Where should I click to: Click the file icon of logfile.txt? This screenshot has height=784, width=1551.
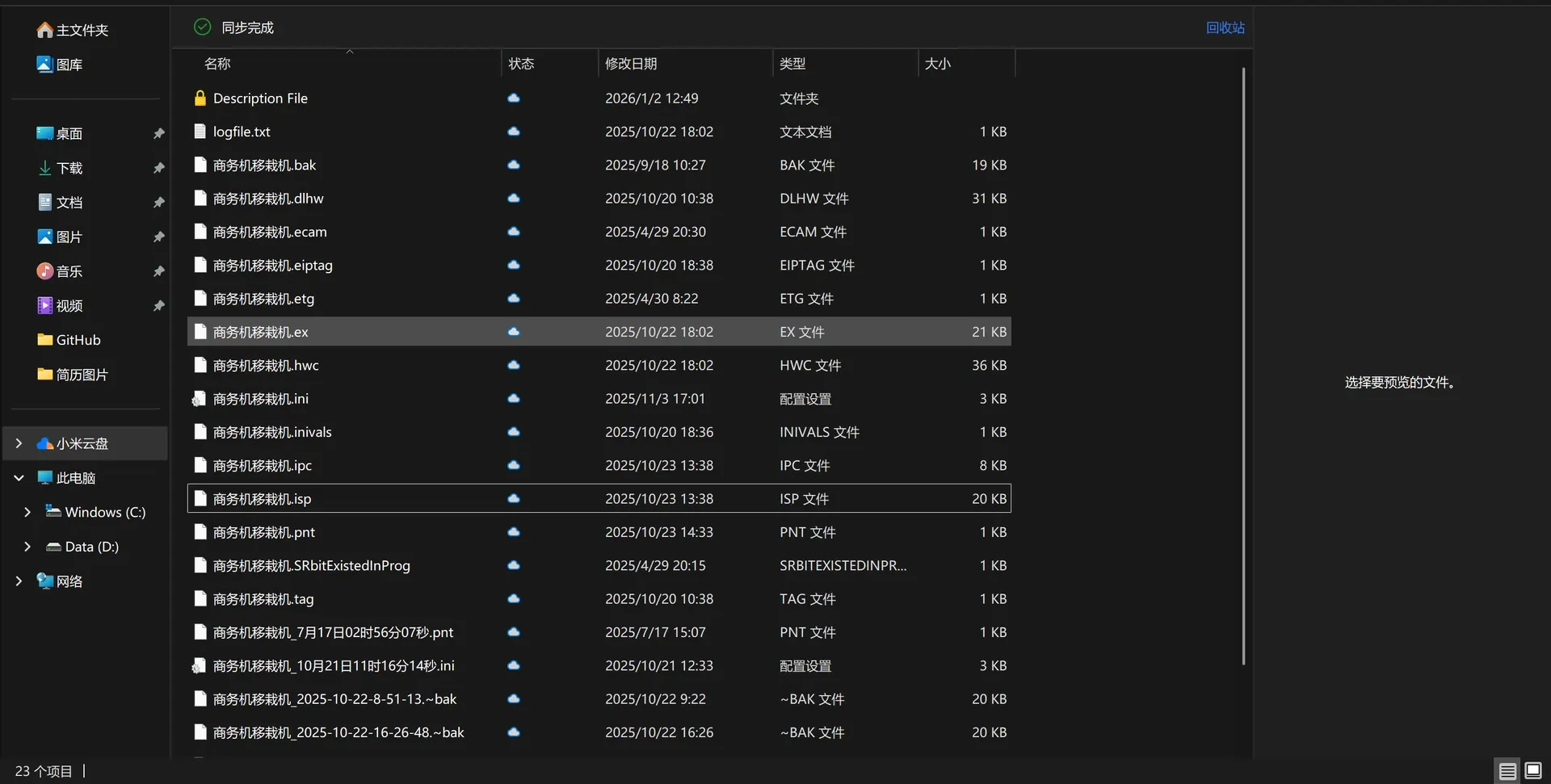click(200, 132)
